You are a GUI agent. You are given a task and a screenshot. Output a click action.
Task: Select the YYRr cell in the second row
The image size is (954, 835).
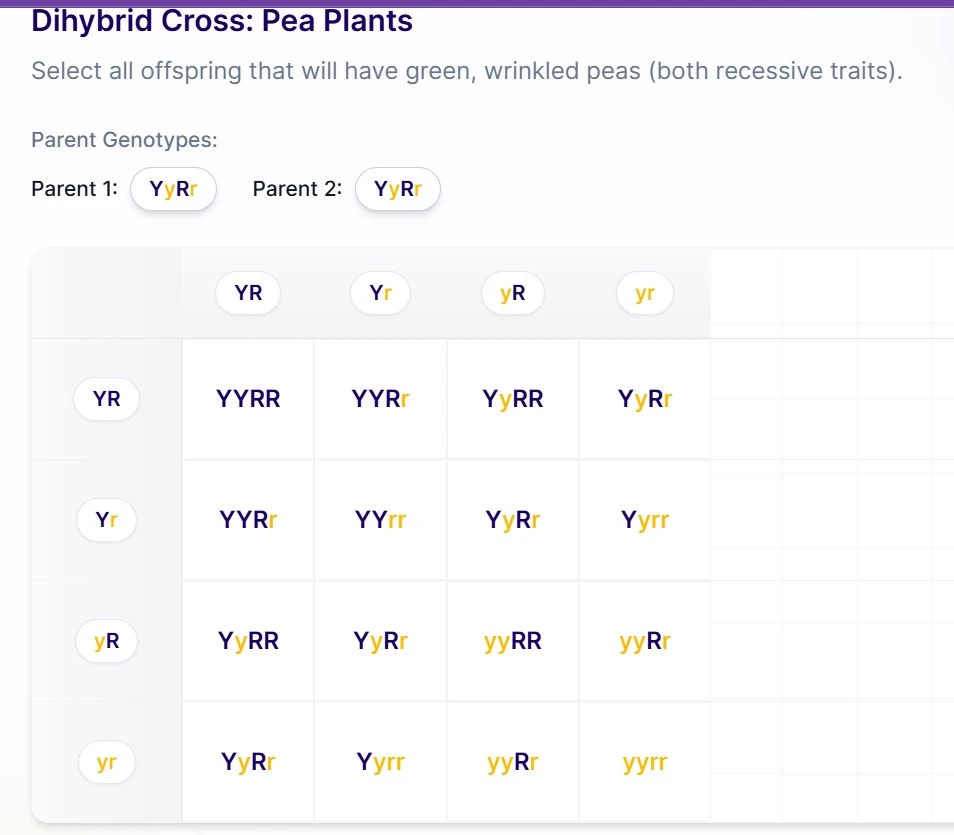coord(247,519)
